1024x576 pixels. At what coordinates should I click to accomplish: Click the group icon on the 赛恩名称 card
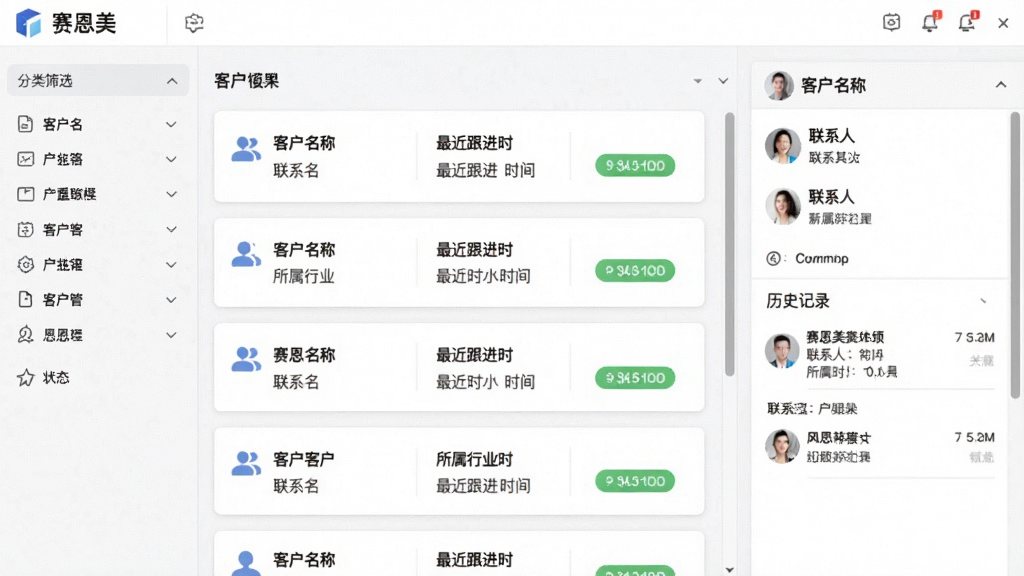pyautogui.click(x=246, y=359)
